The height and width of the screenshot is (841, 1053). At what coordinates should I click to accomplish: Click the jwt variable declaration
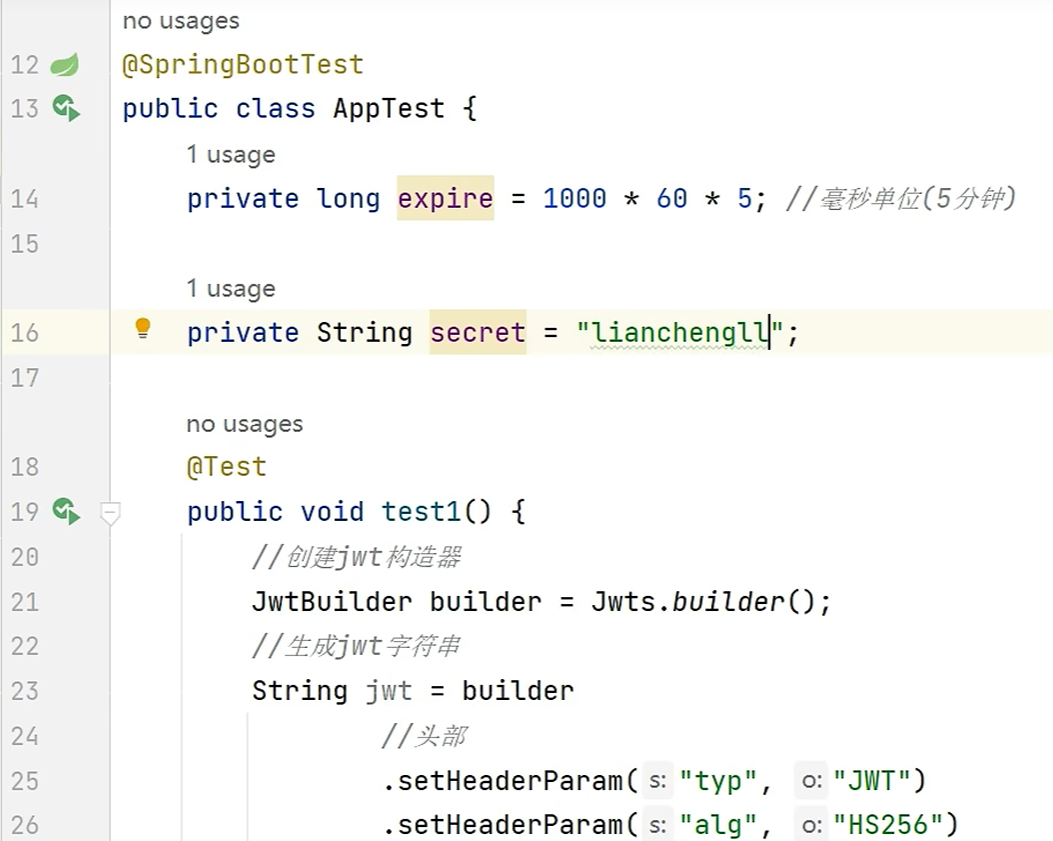tap(389, 691)
